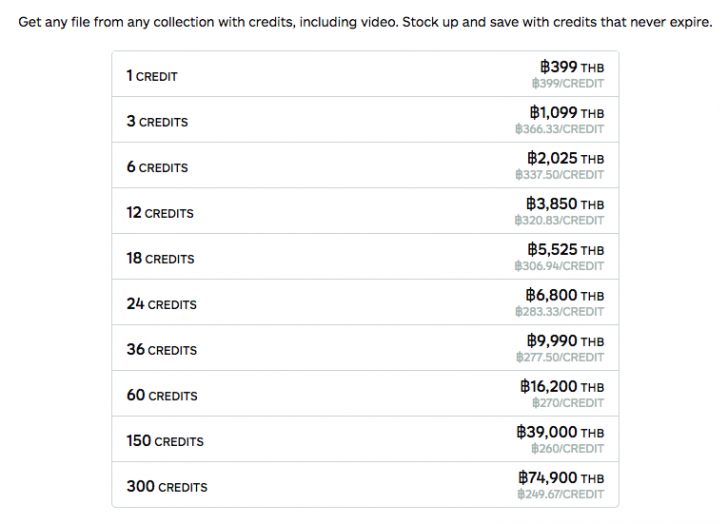Click the ฿1,099 THB price

tap(567, 113)
